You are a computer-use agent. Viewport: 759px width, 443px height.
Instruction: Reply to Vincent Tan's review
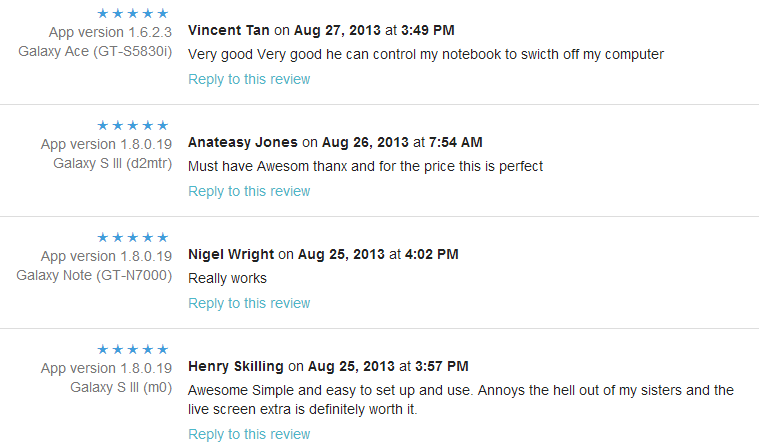pos(249,79)
